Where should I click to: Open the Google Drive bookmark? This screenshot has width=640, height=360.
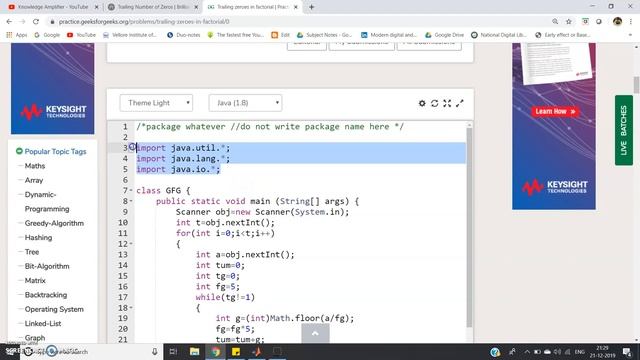pyautogui.click(x=444, y=35)
